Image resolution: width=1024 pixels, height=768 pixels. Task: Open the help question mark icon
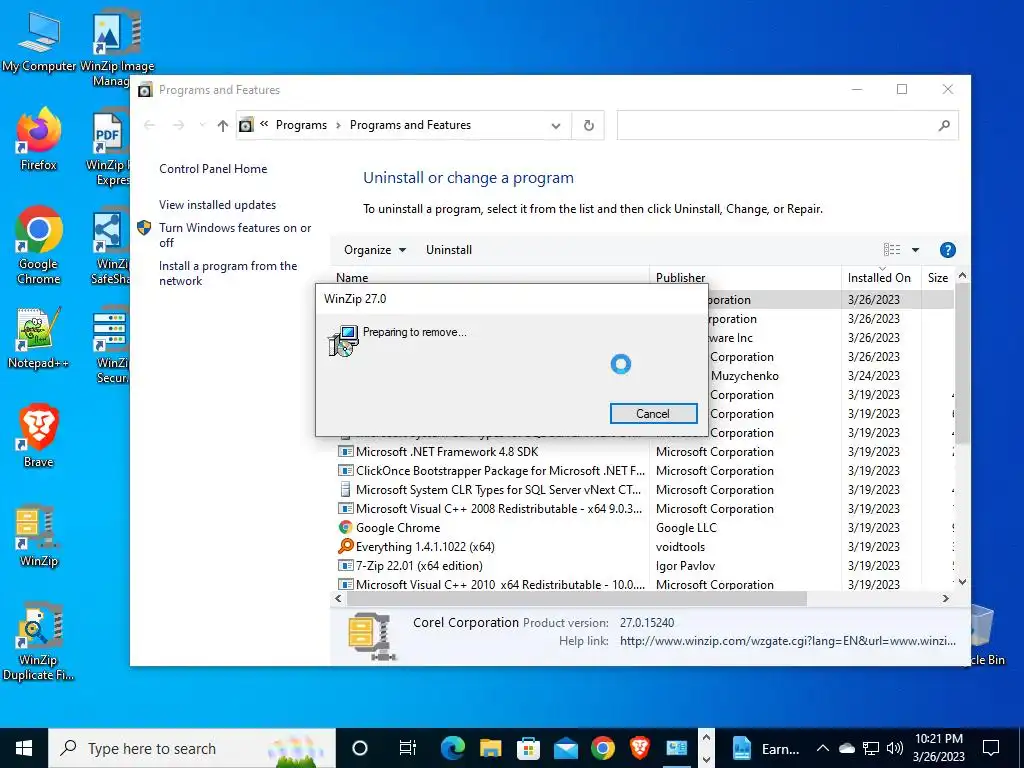click(948, 249)
